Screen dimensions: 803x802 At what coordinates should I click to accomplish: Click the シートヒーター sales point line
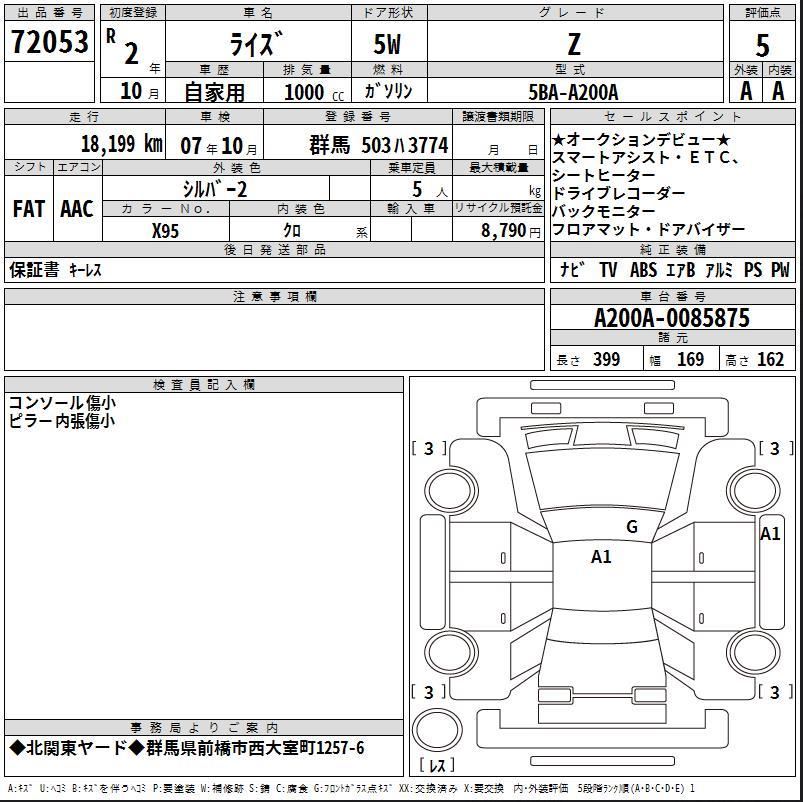[x=603, y=176]
